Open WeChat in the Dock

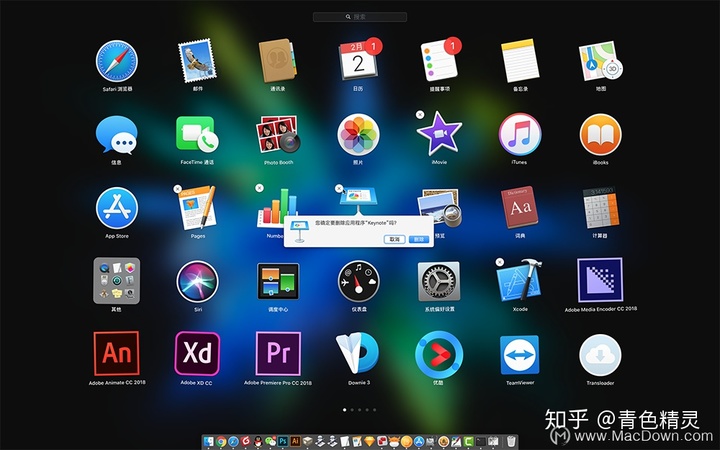pyautogui.click(x=271, y=441)
